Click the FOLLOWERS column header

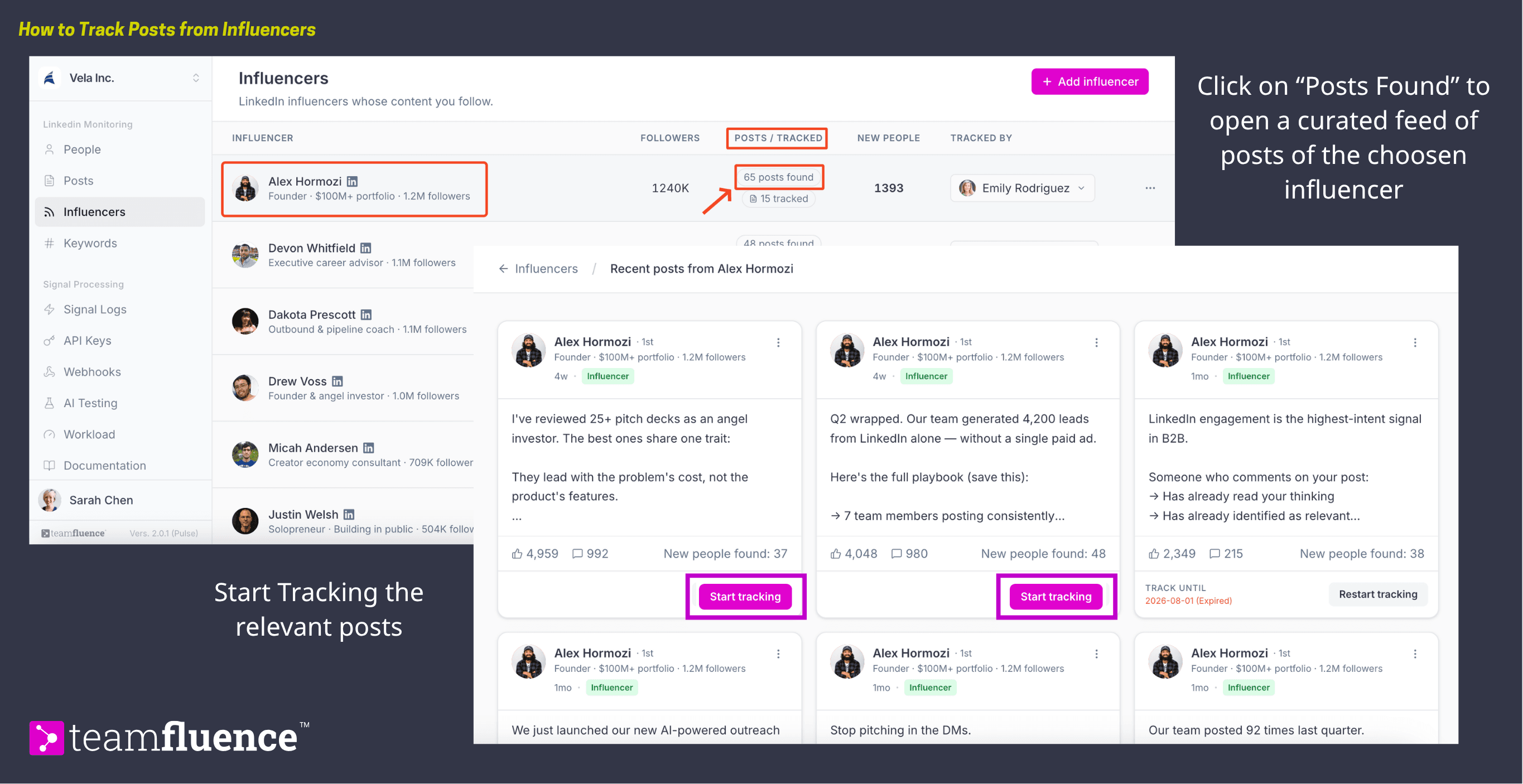pyautogui.click(x=670, y=138)
